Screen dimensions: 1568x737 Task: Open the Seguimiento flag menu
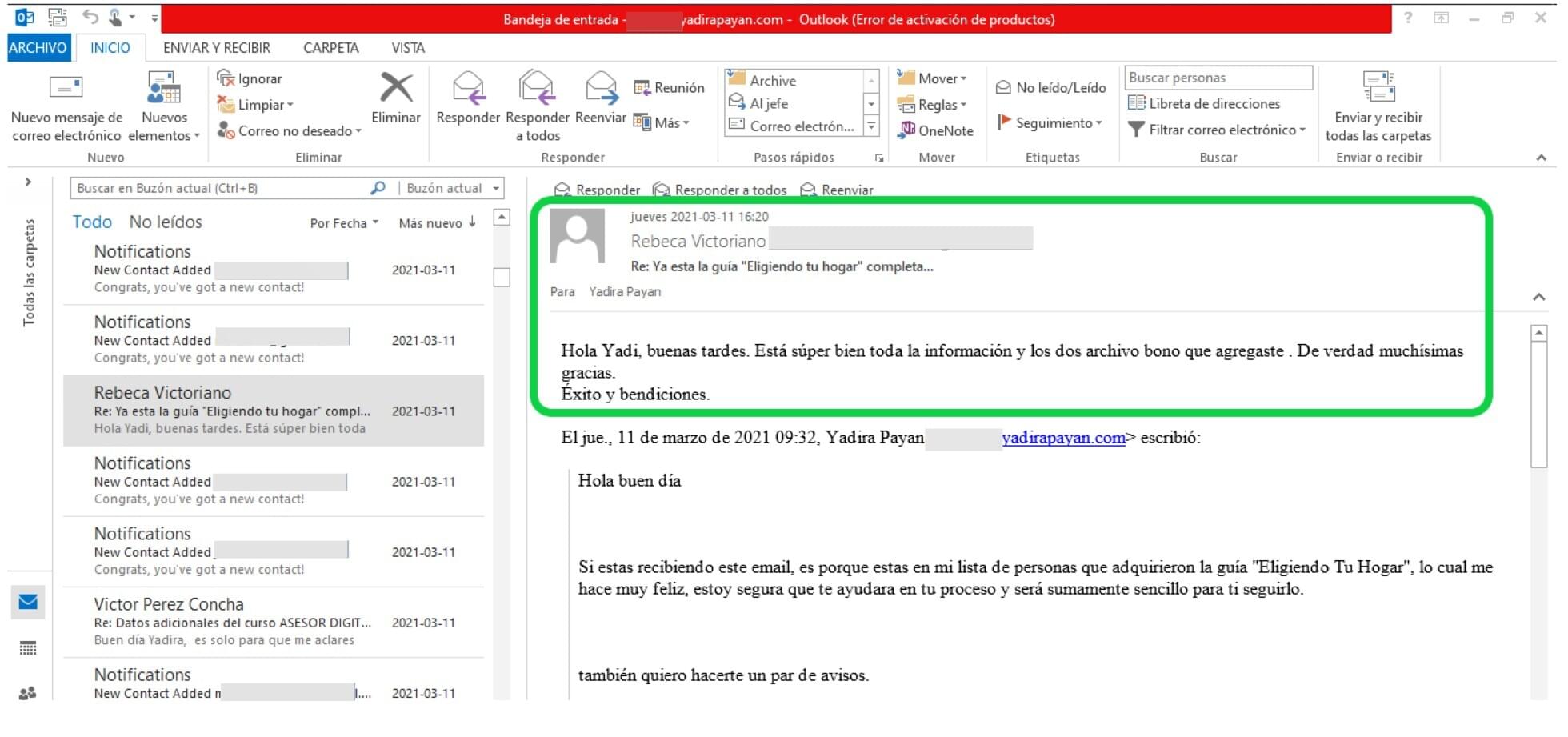1050,122
